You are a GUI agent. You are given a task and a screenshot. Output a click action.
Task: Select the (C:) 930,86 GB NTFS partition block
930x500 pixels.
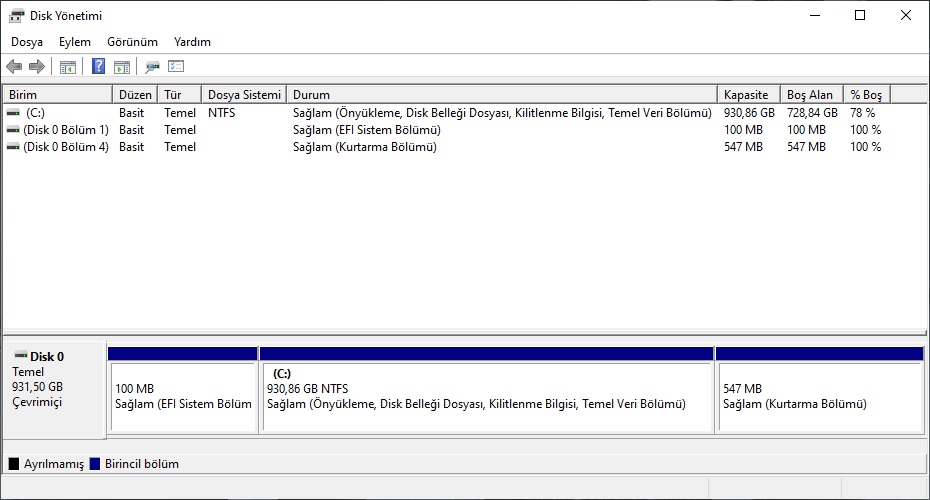point(486,390)
